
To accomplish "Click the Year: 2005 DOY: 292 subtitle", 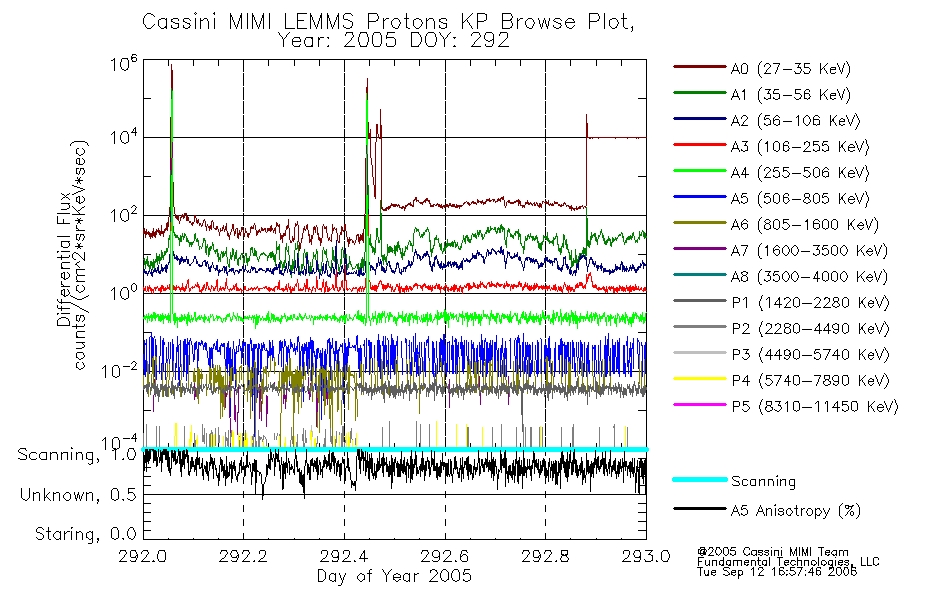I will 393,41.
